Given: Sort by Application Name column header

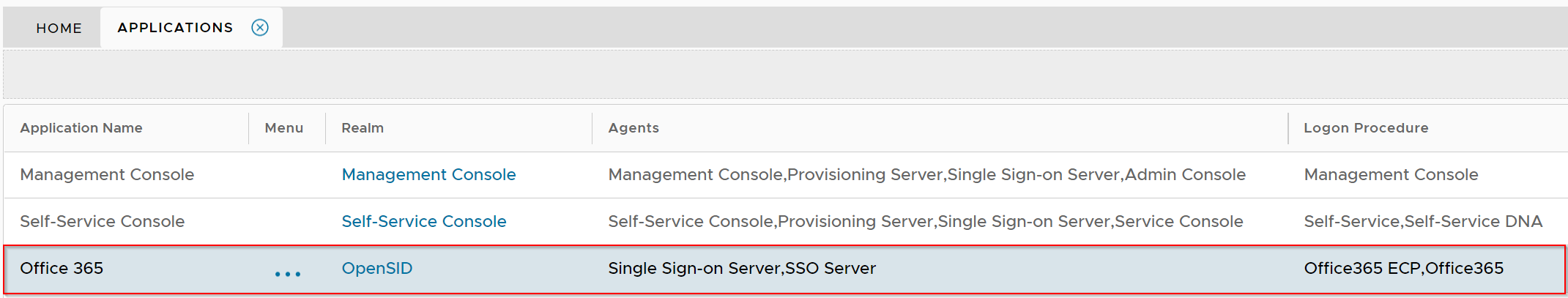Looking at the screenshot, I should point(81,128).
